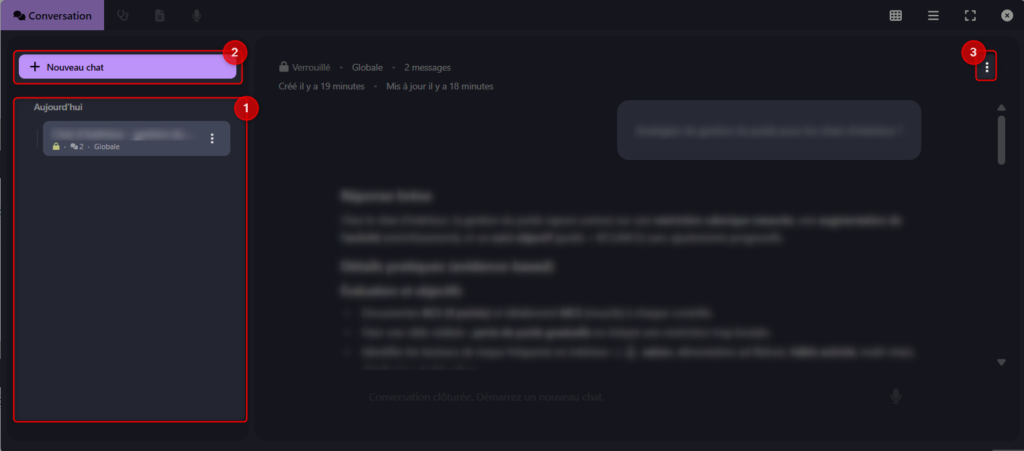Open the stethoscope tab icon
Viewport: 1024px width, 451px height.
122,15
